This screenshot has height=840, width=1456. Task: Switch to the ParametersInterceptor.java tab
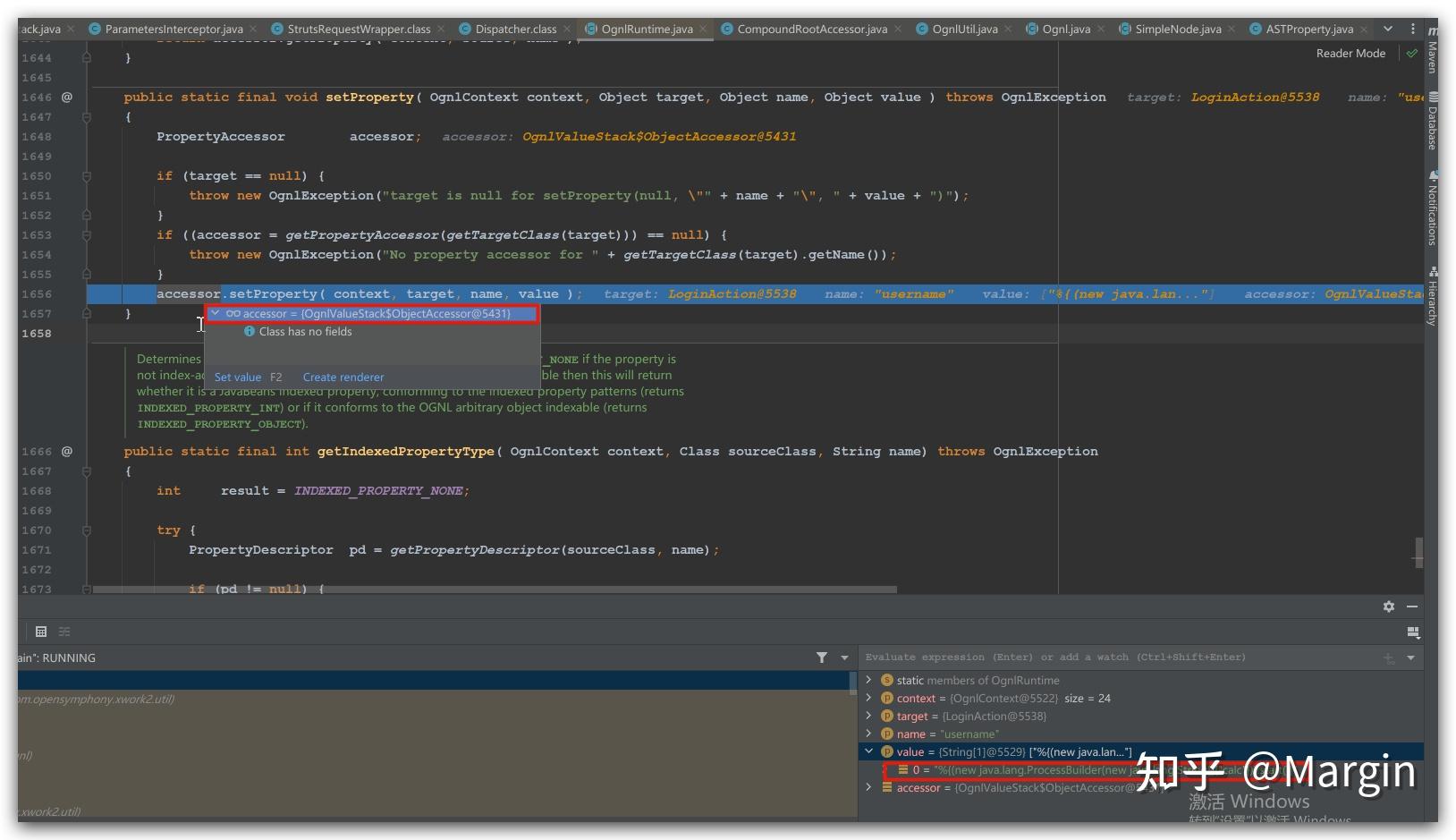(174, 30)
